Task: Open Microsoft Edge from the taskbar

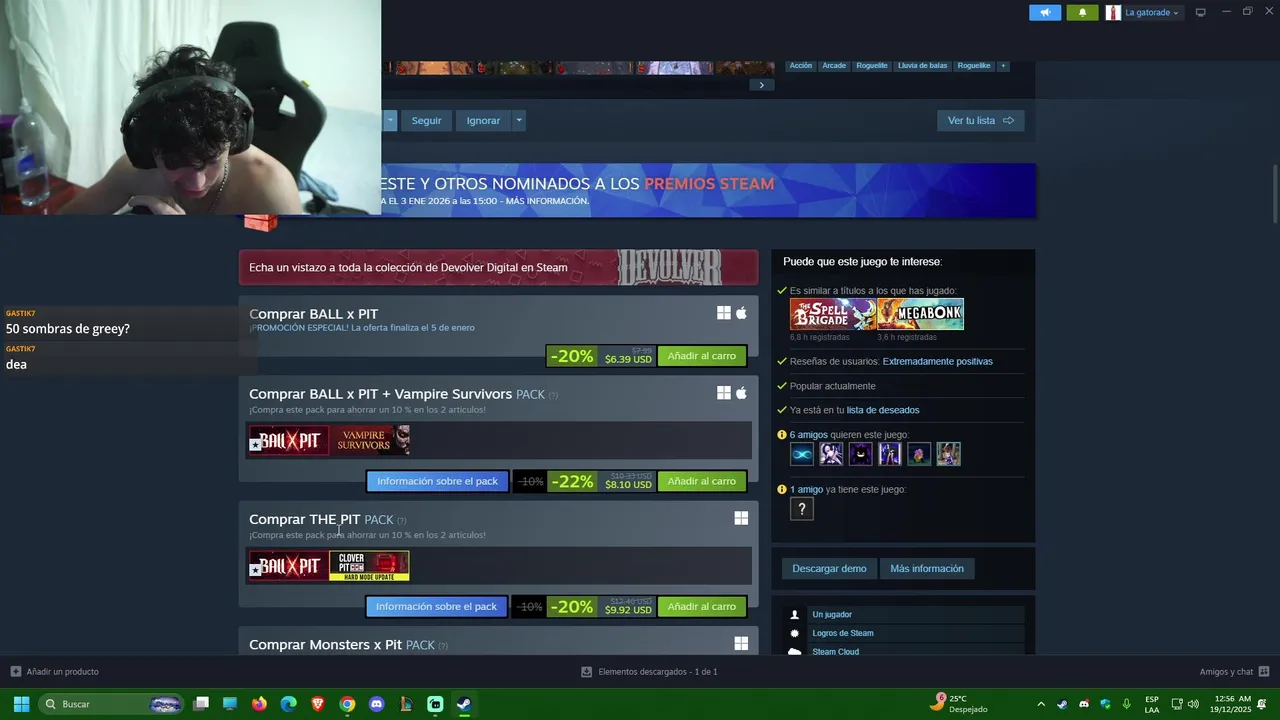Action: pos(289,704)
